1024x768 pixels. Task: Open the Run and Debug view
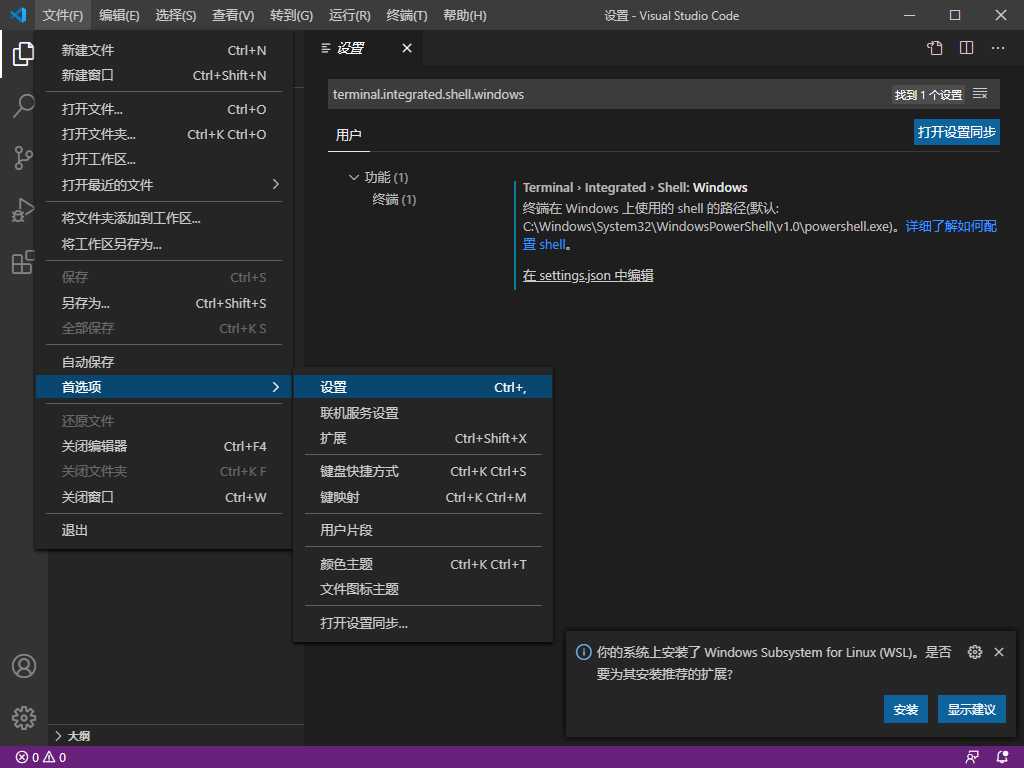pyautogui.click(x=24, y=210)
